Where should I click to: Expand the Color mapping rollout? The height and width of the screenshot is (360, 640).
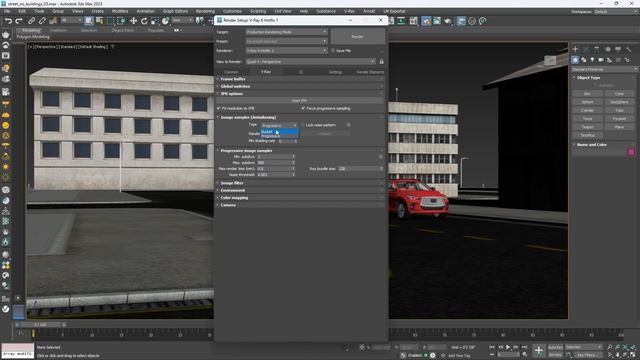click(300, 198)
